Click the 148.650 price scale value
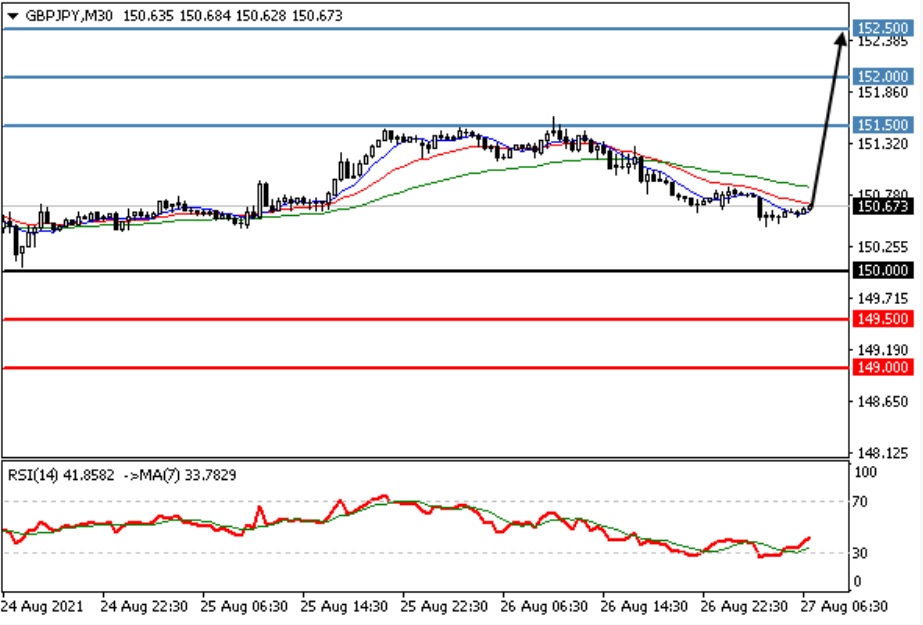The image size is (923, 625). point(883,402)
